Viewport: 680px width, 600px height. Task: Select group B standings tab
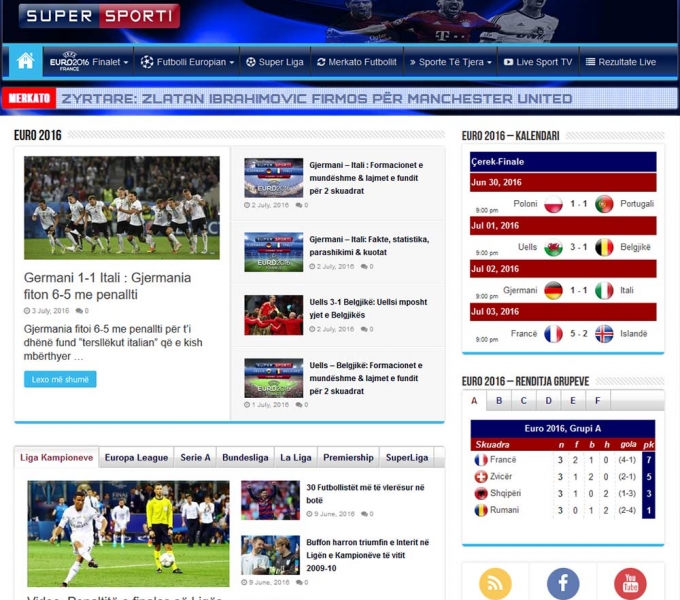tap(499, 401)
